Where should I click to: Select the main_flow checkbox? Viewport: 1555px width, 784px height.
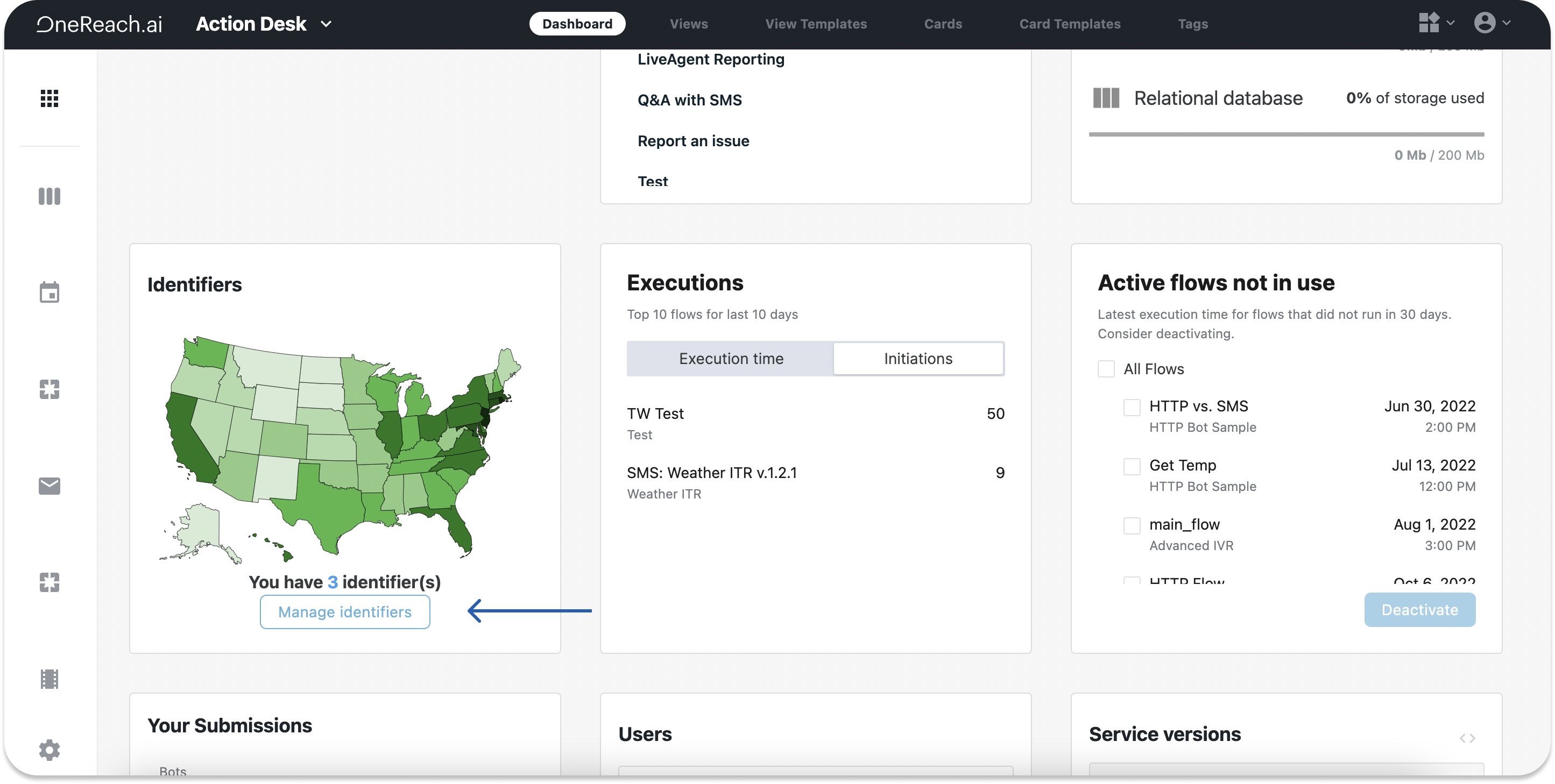(x=1132, y=525)
